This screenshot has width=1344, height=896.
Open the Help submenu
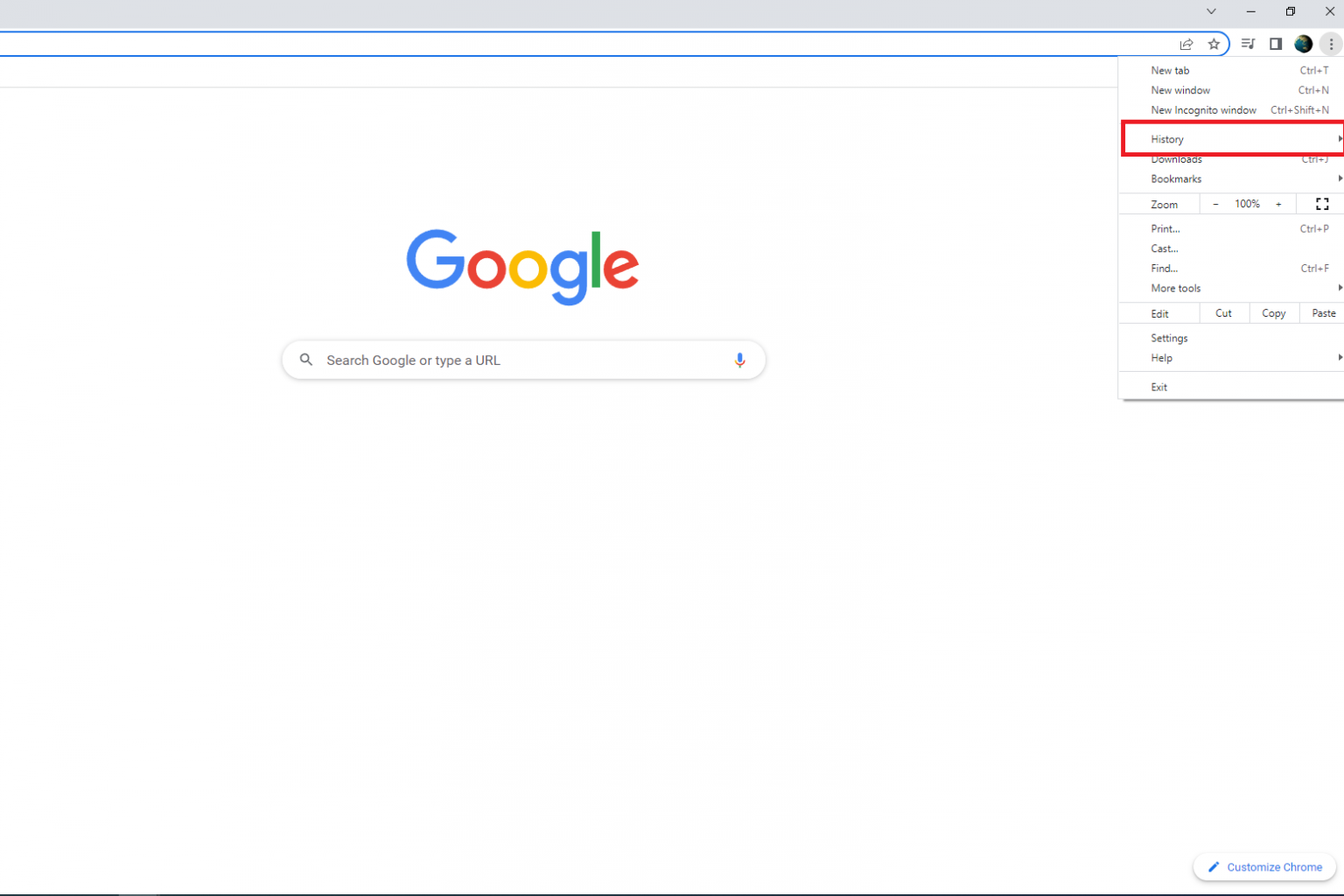tap(1231, 358)
